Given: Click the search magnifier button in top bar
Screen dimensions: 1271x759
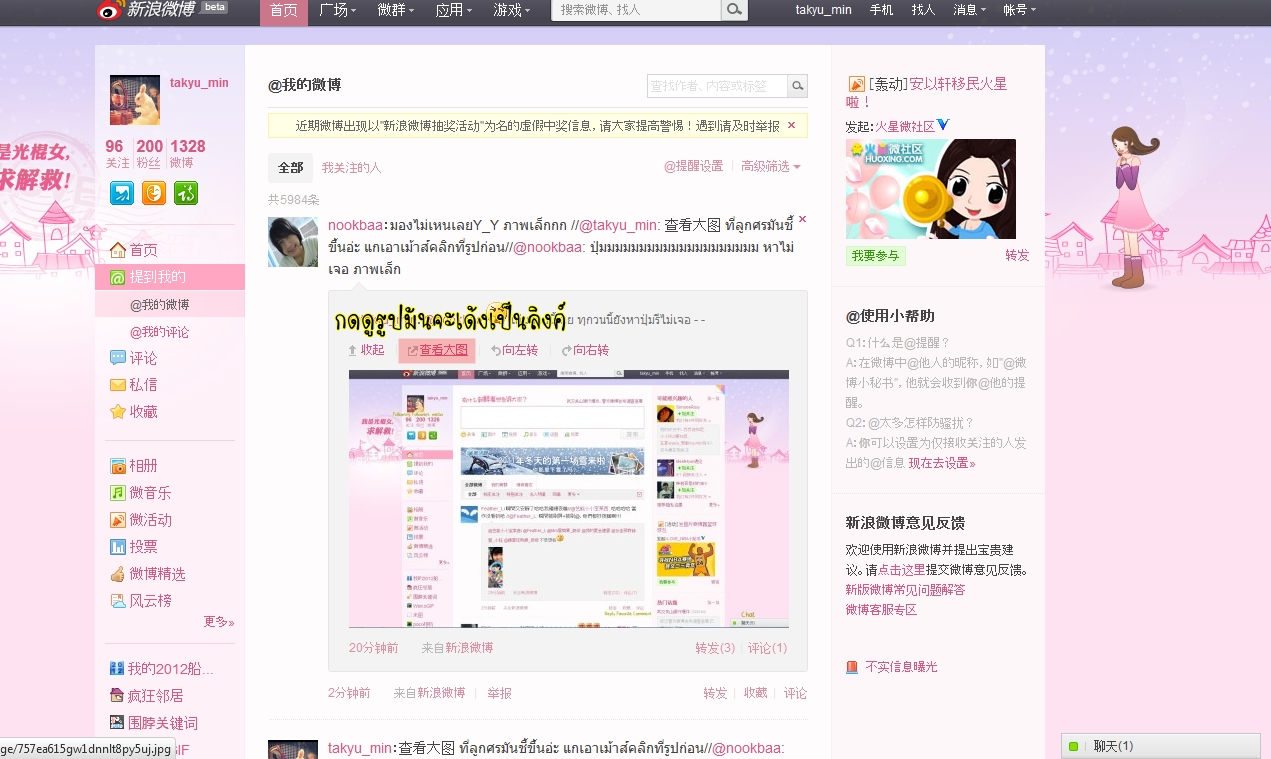Looking at the screenshot, I should [735, 10].
